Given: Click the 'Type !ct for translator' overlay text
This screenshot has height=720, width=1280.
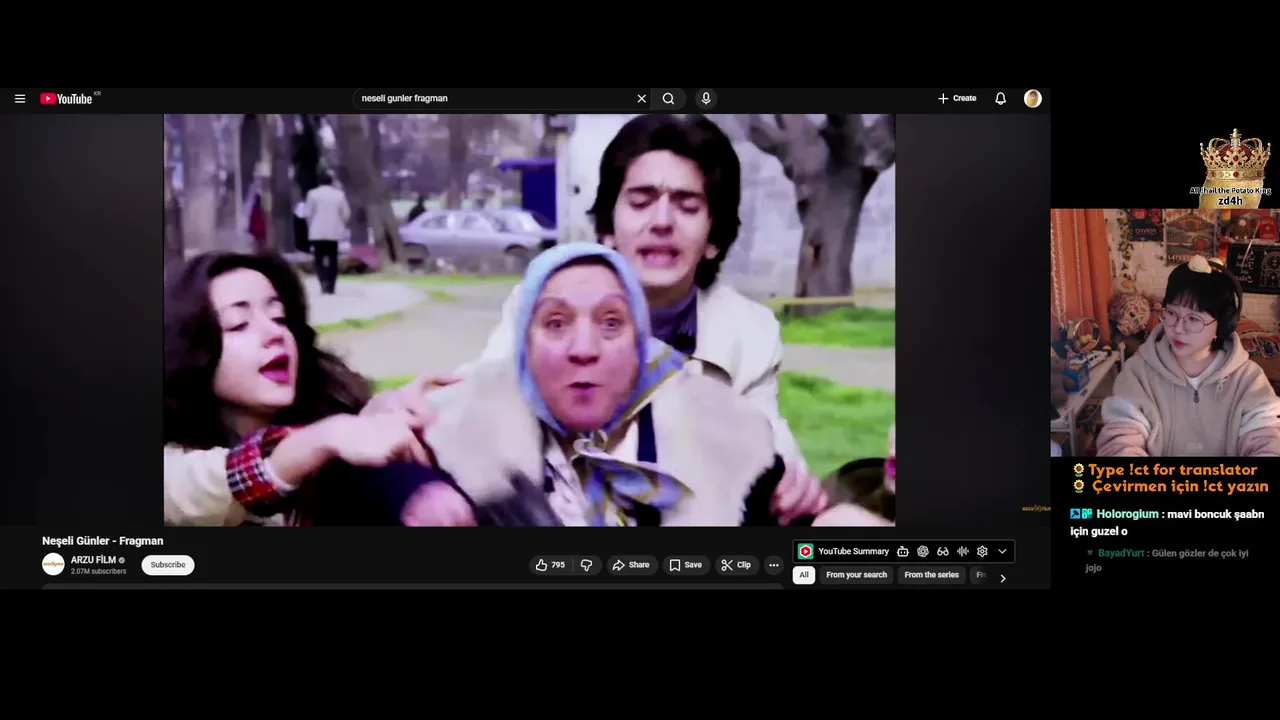Looking at the screenshot, I should coord(1172,470).
